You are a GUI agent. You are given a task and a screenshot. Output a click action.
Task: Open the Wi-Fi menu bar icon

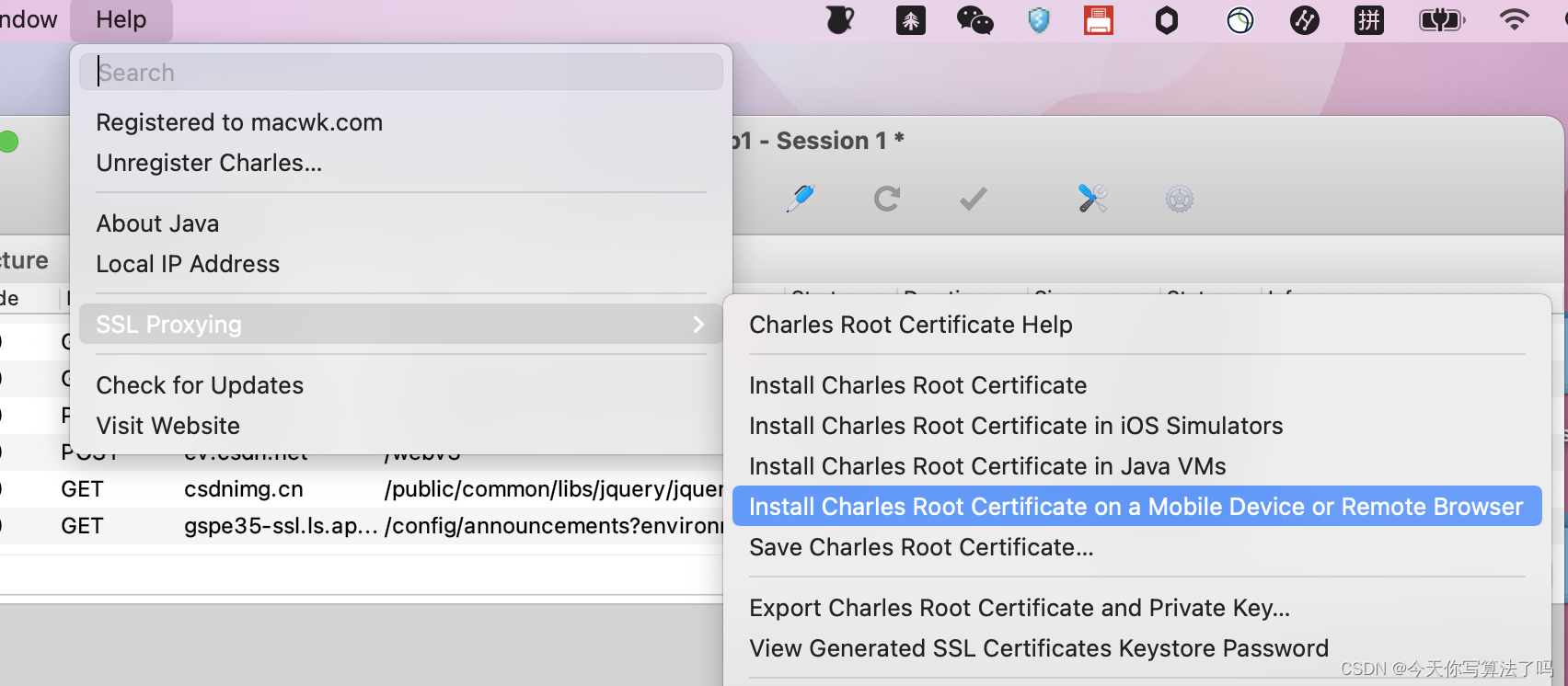1514,19
